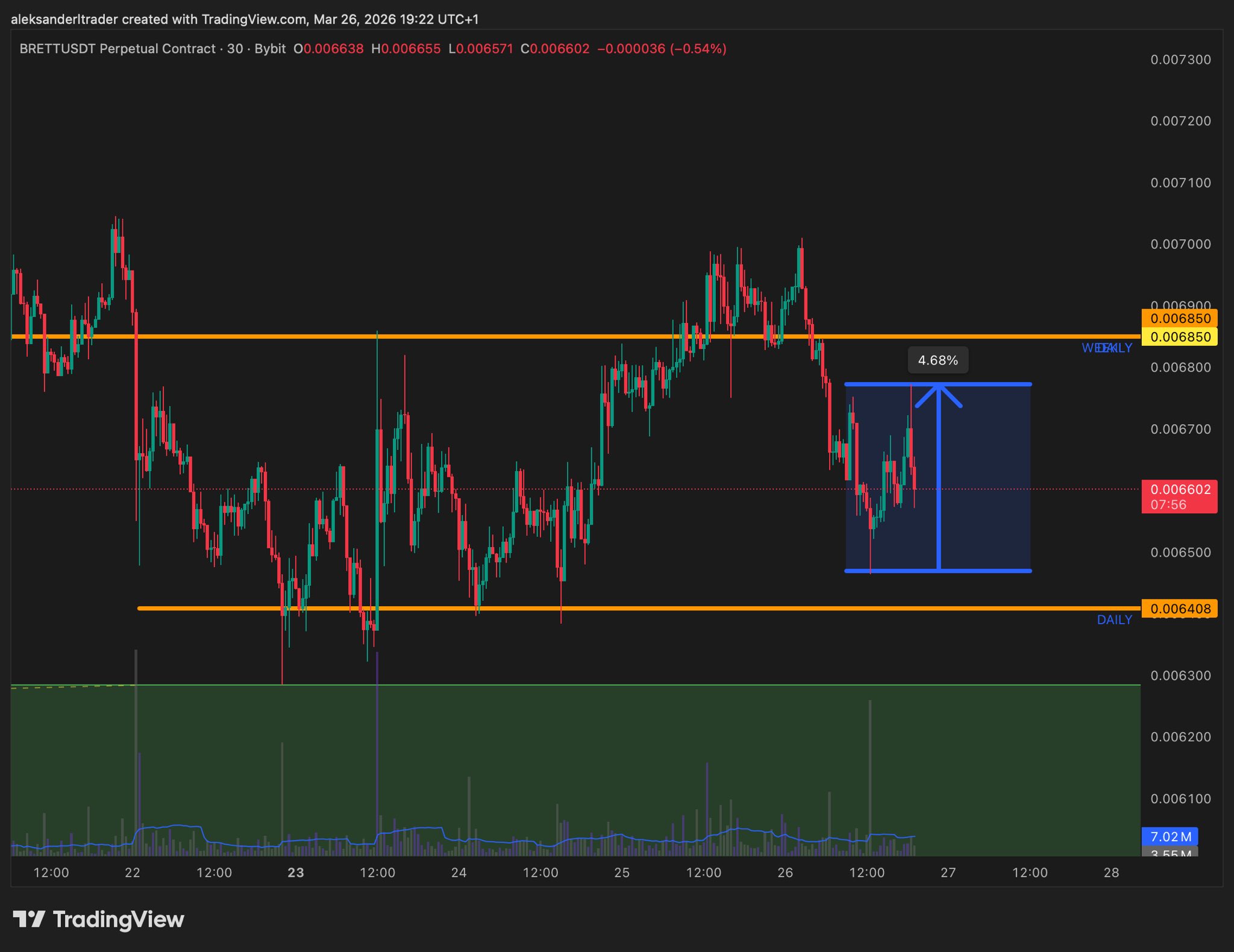
Task: Select the upper orange horizontal line
Action: point(482,336)
